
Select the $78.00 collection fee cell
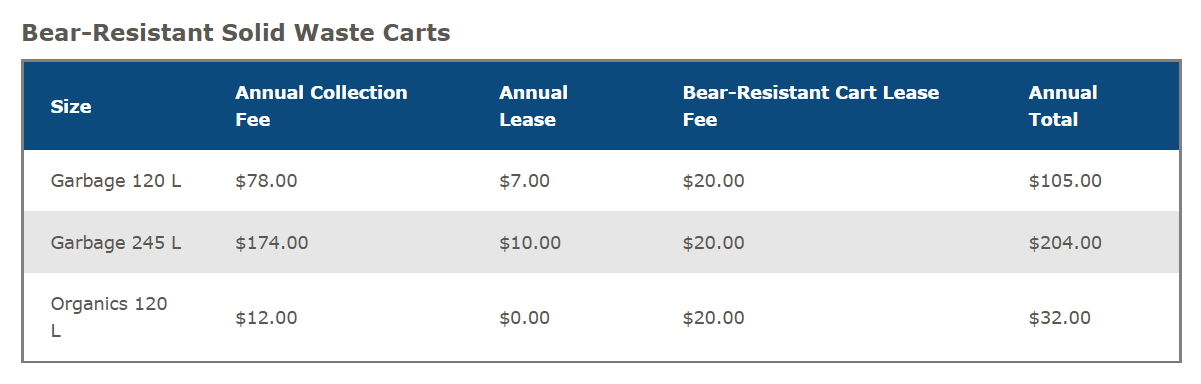click(266, 181)
